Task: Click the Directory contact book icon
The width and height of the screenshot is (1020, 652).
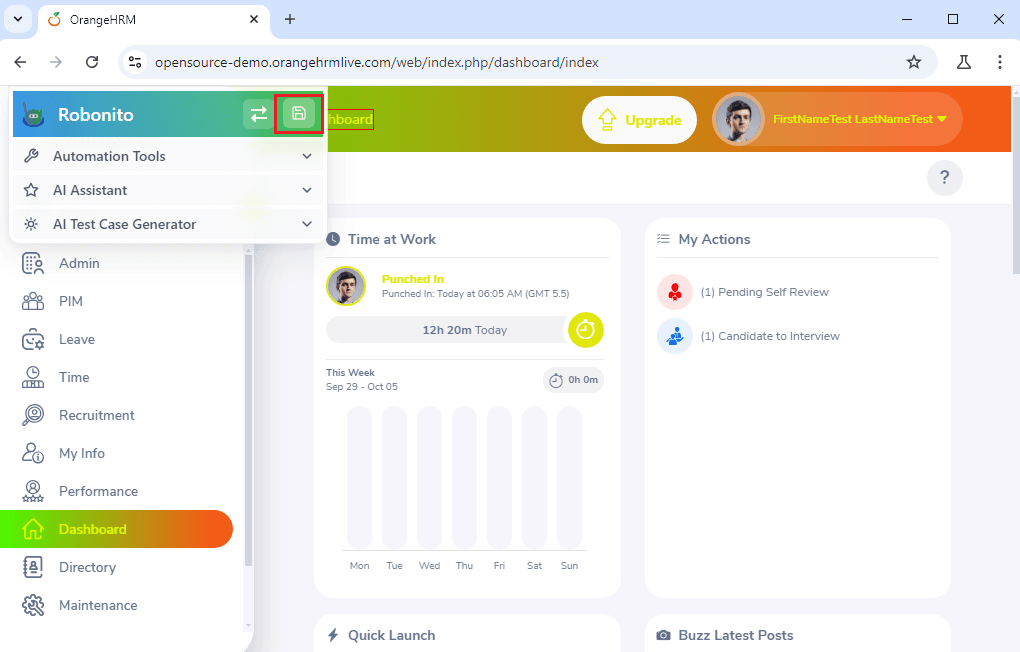Action: (33, 567)
